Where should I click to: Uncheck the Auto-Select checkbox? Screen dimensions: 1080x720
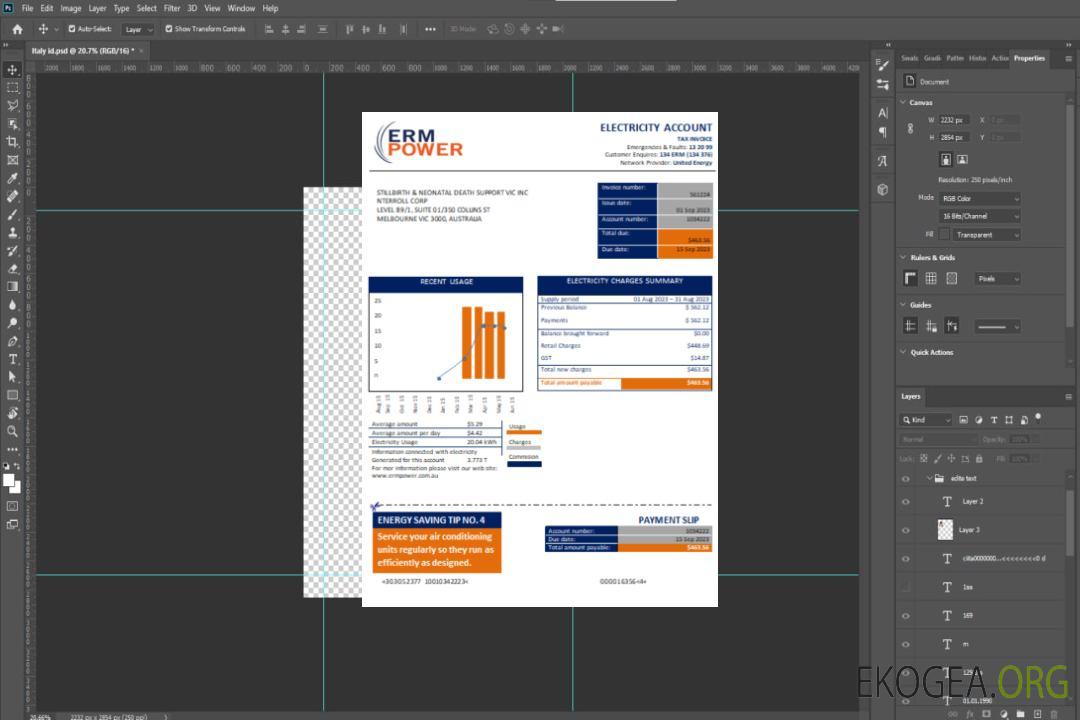click(72, 29)
